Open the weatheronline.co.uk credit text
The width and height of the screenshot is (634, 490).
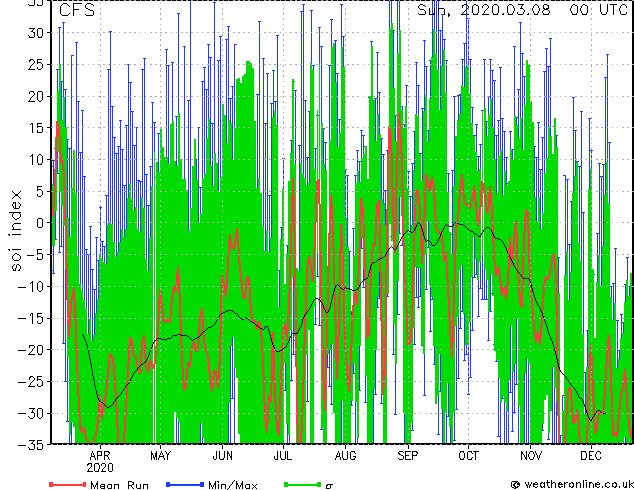point(577,484)
